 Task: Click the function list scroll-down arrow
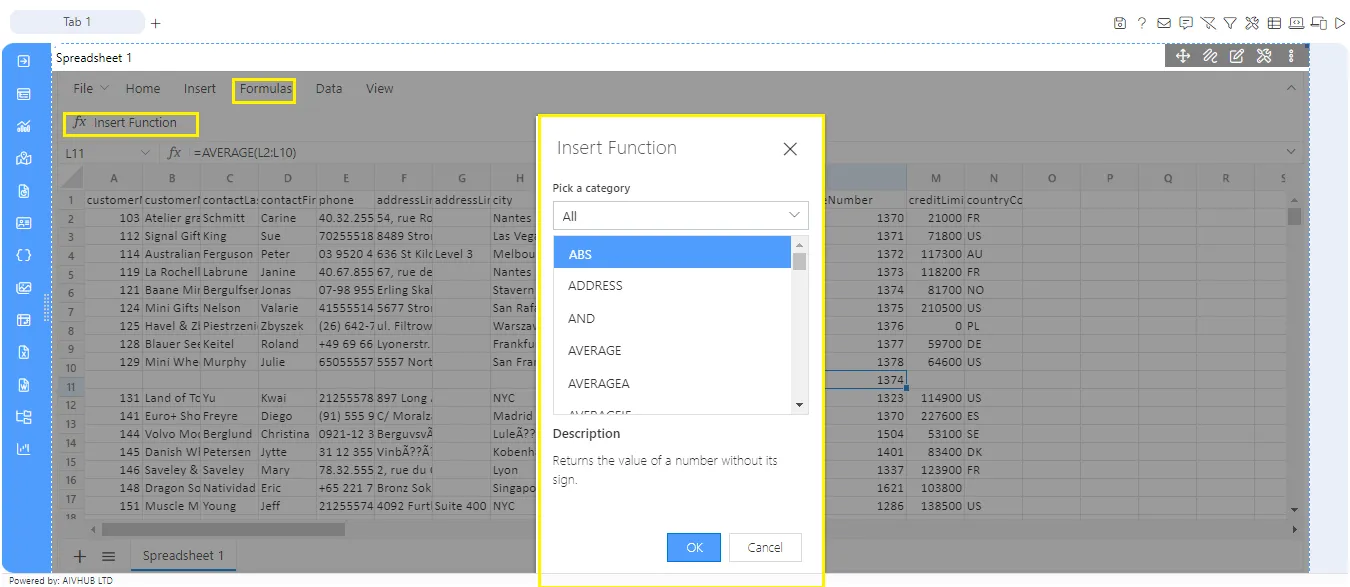[x=799, y=405]
